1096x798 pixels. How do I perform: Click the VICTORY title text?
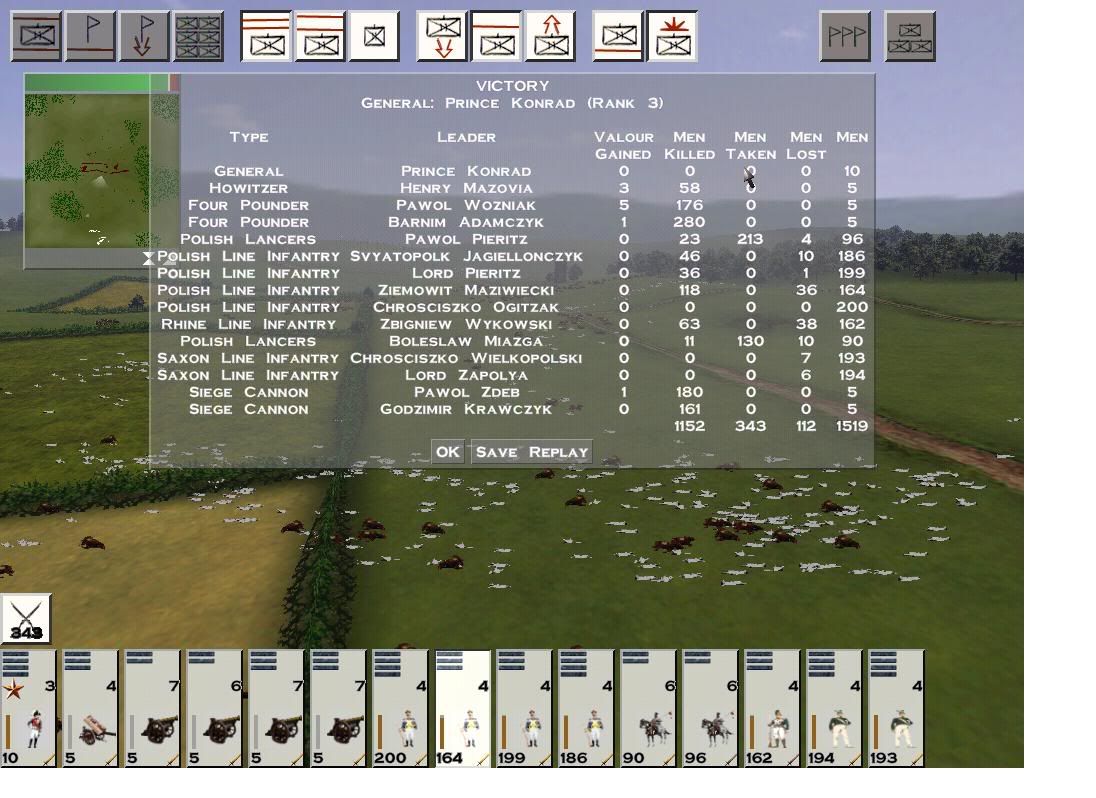512,86
